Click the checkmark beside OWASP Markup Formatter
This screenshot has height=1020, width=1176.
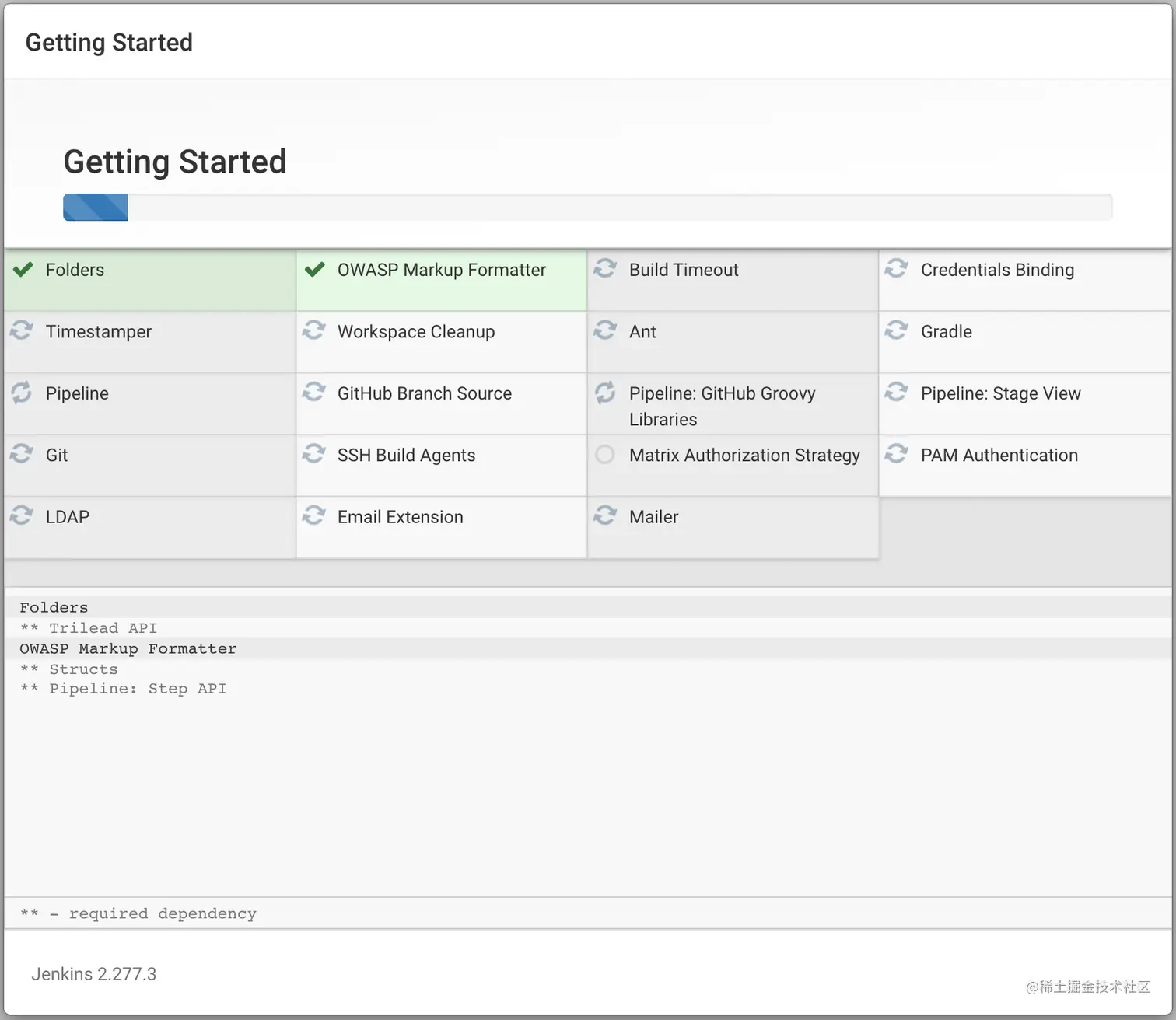coord(315,270)
